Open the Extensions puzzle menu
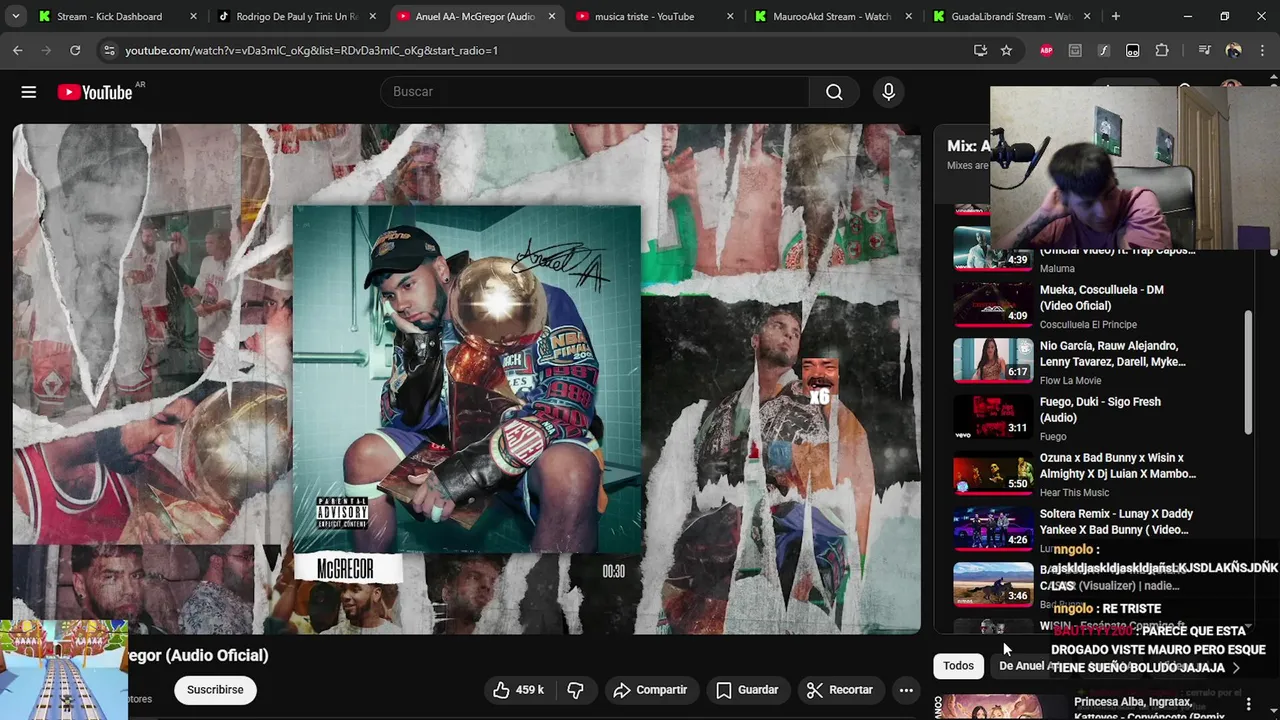Viewport: 1280px width, 720px height. coord(1162,50)
